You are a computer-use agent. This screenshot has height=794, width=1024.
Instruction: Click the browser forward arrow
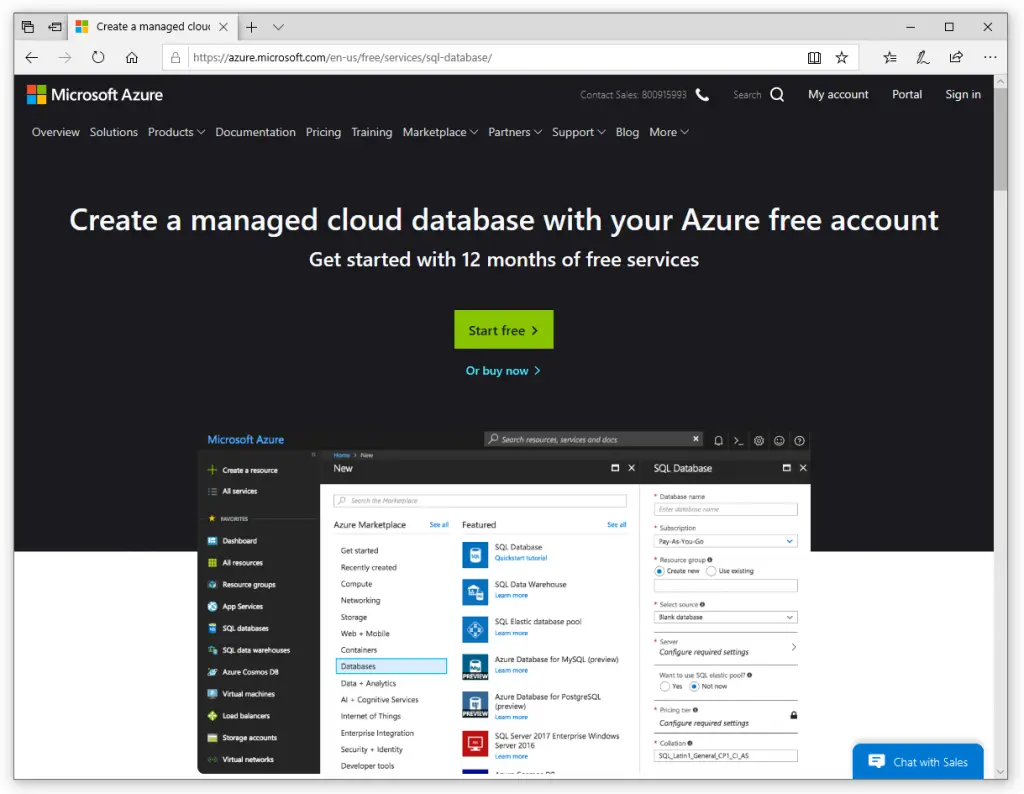tap(65, 57)
